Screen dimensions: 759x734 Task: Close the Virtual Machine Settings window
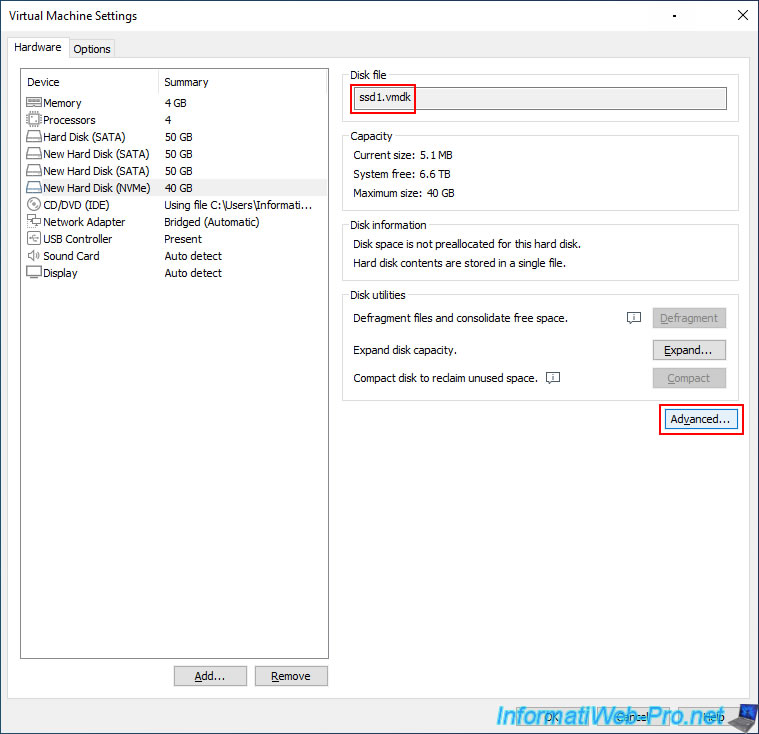tap(741, 16)
